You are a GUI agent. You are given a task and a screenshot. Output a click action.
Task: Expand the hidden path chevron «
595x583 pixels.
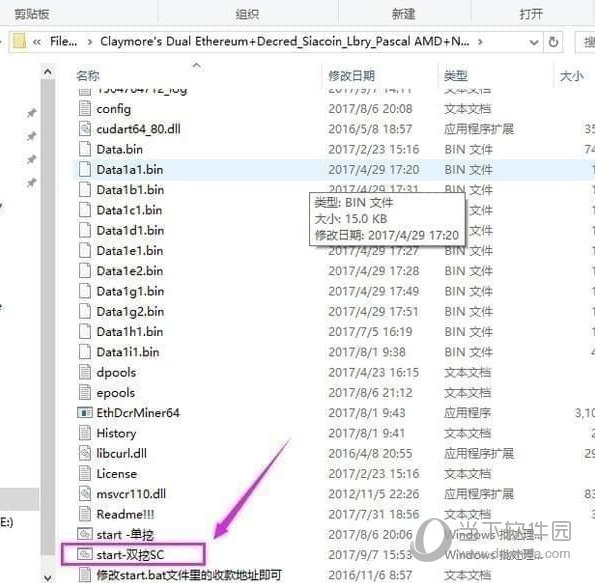coord(37,42)
